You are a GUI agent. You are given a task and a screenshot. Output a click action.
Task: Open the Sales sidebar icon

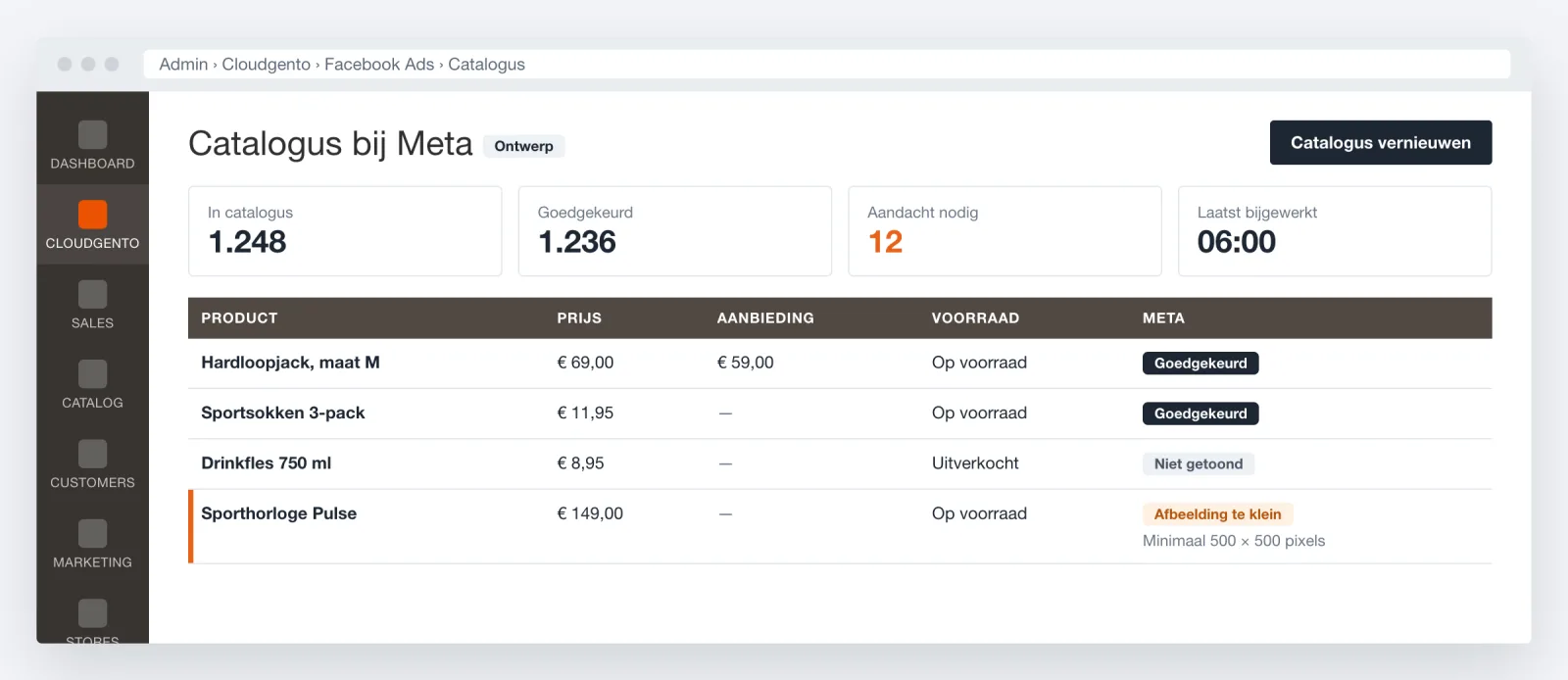[92, 294]
